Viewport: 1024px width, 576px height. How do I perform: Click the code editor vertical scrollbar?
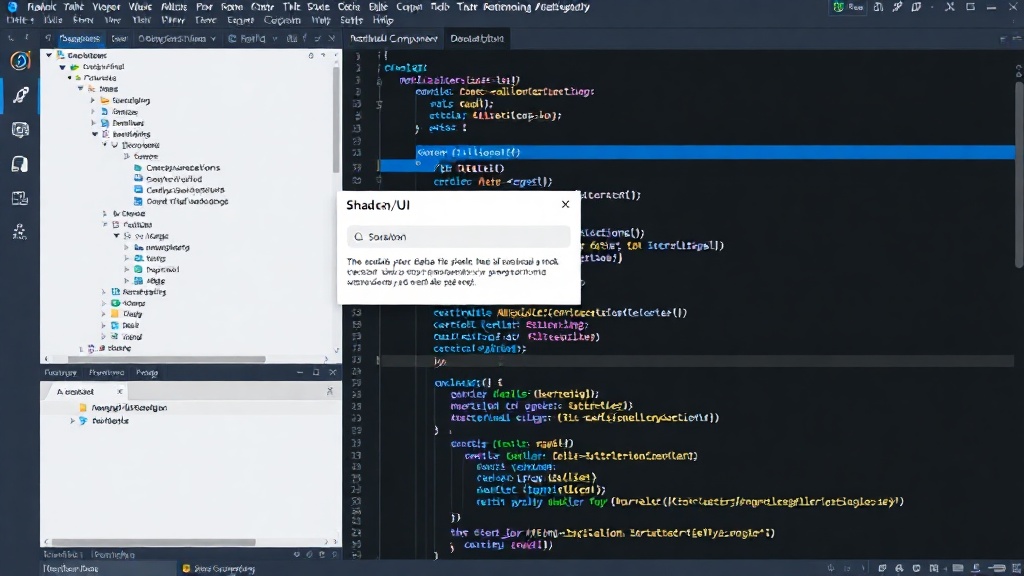click(1019, 173)
